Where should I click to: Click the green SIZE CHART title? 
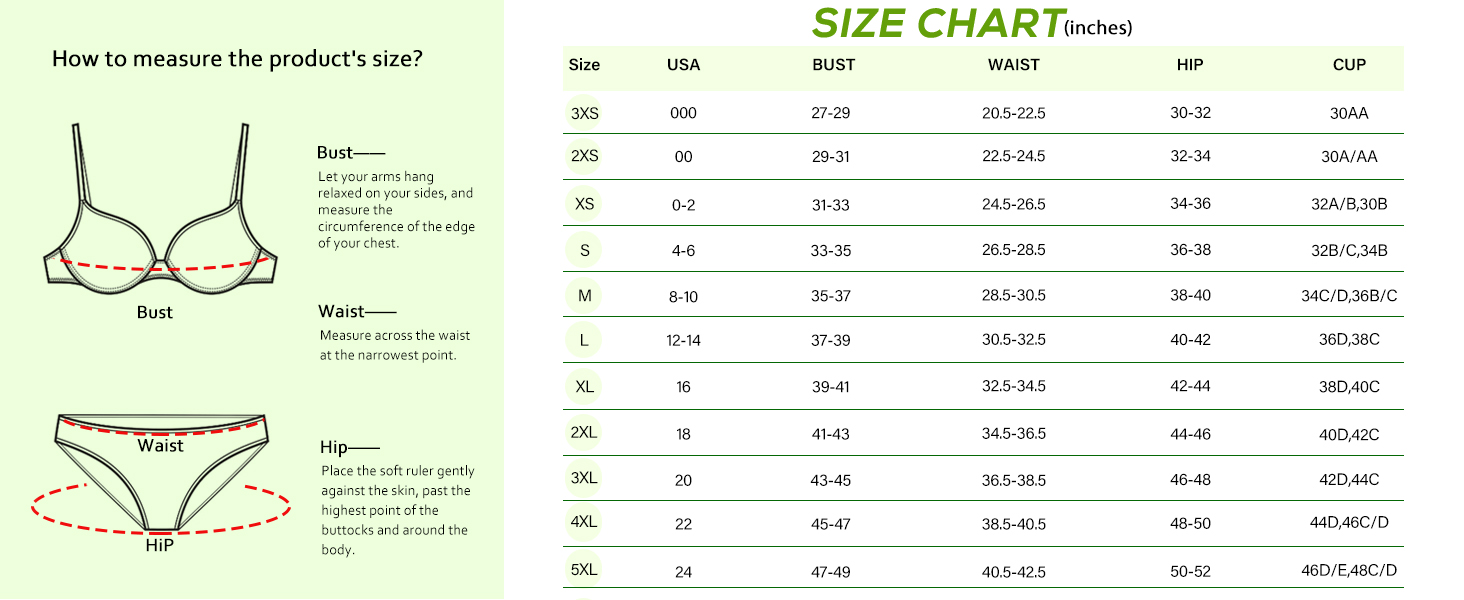938,22
